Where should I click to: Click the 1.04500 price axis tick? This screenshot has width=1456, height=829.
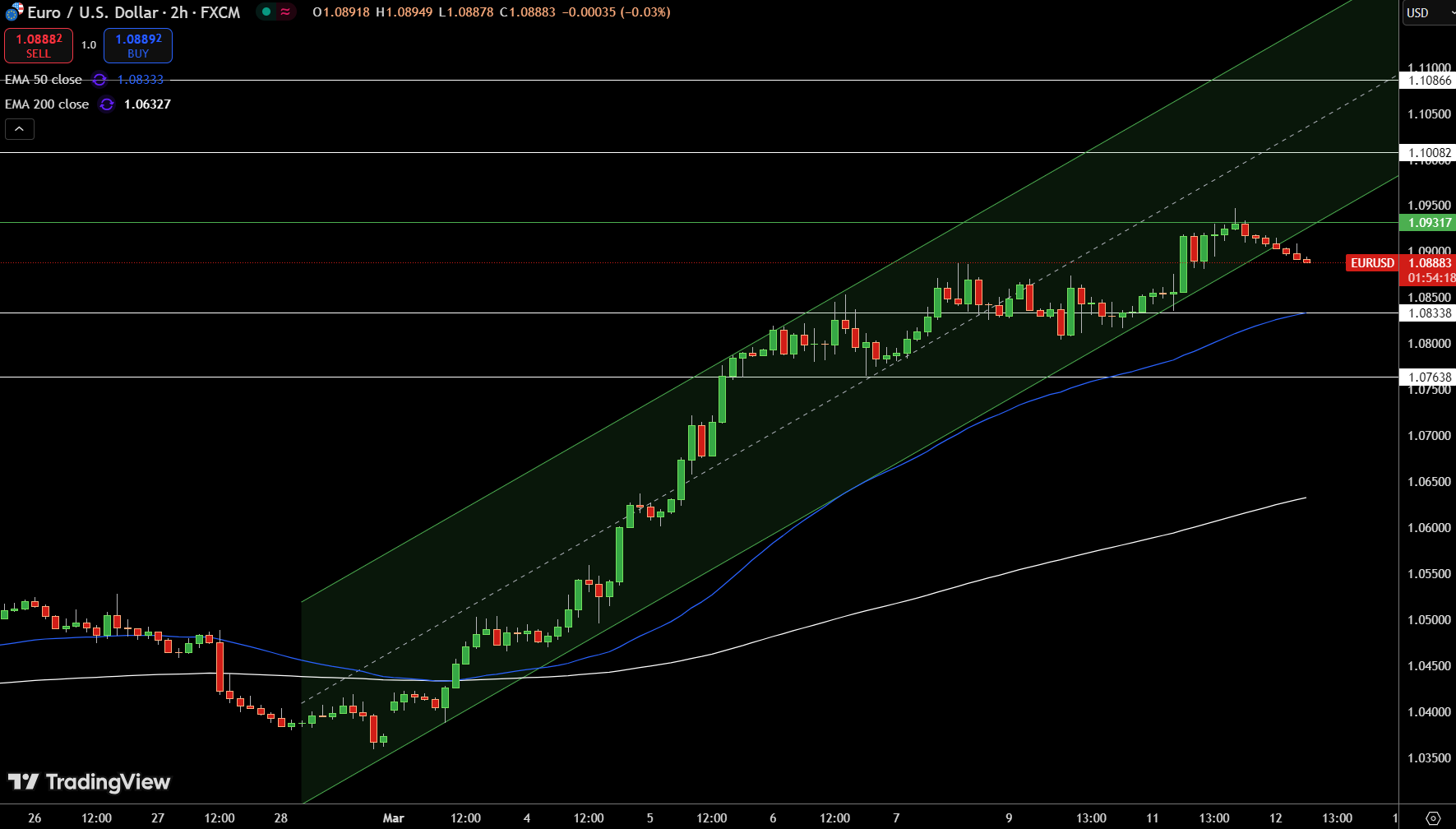click(x=1429, y=666)
